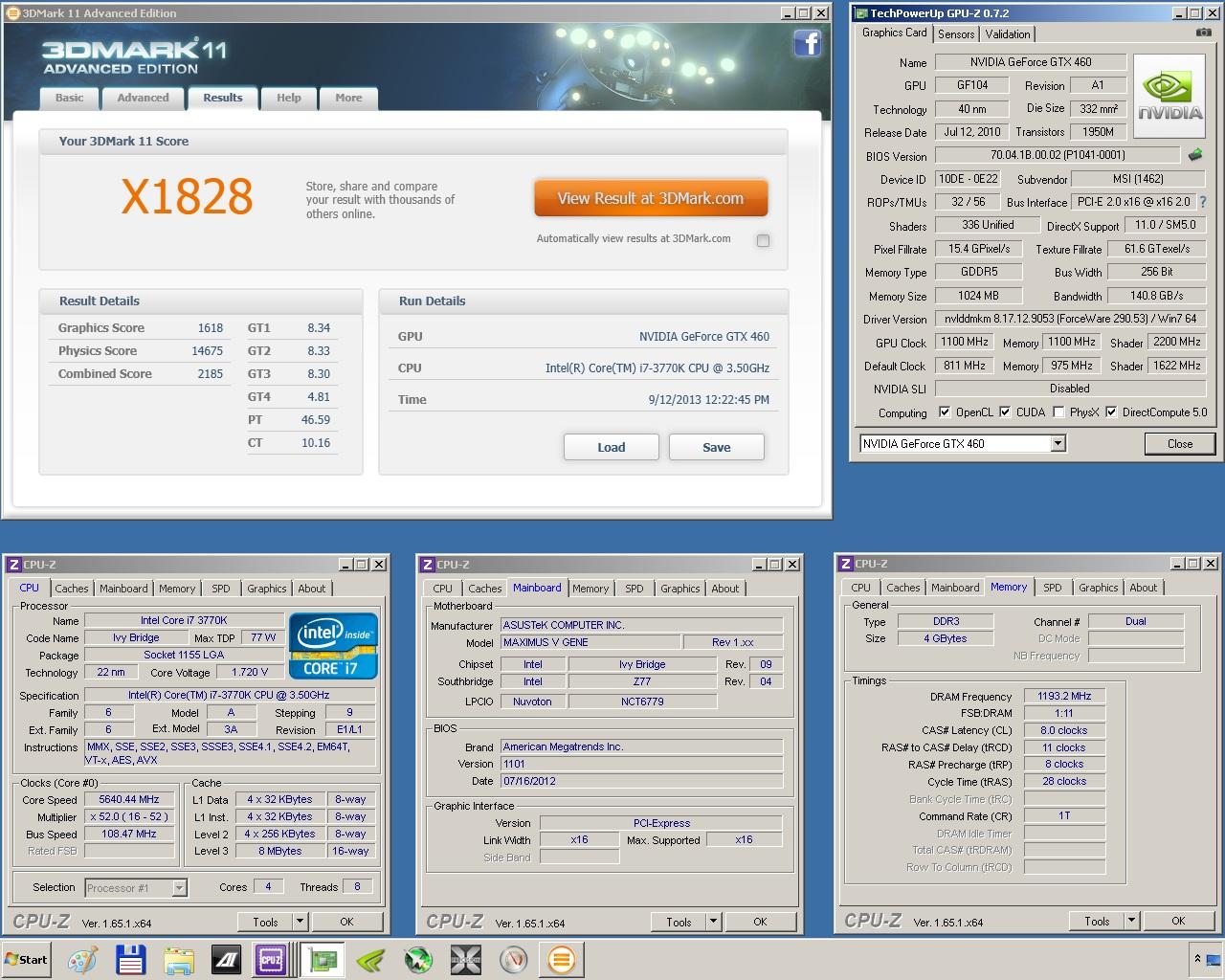Open Tools dropdown arrow in Mainboard window
The height and width of the screenshot is (980, 1225).
coord(713,922)
